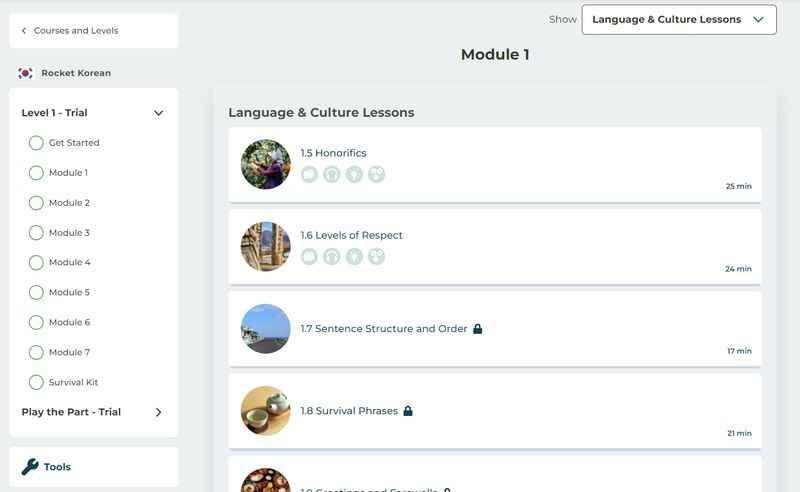800x492 pixels.
Task: Open the 1.5 Honorifics lesson title
Action: 333,153
